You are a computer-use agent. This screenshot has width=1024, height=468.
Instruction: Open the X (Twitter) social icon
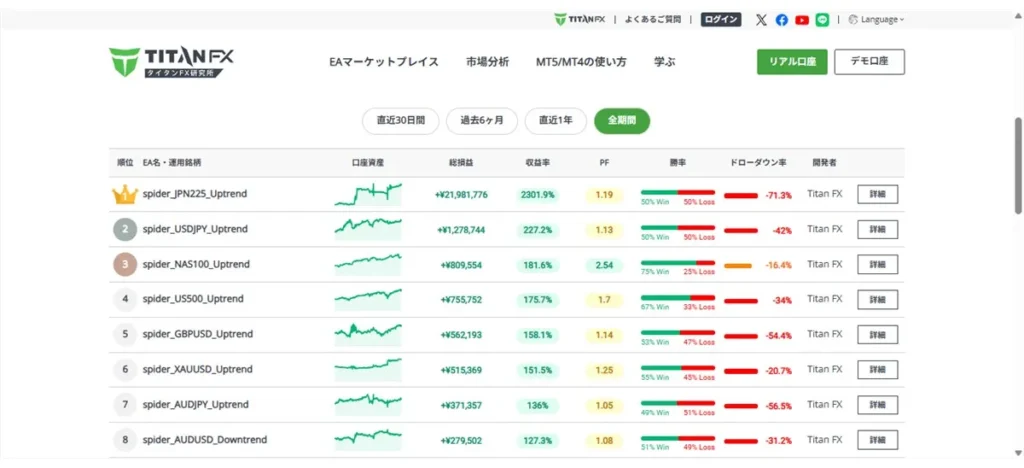click(762, 19)
